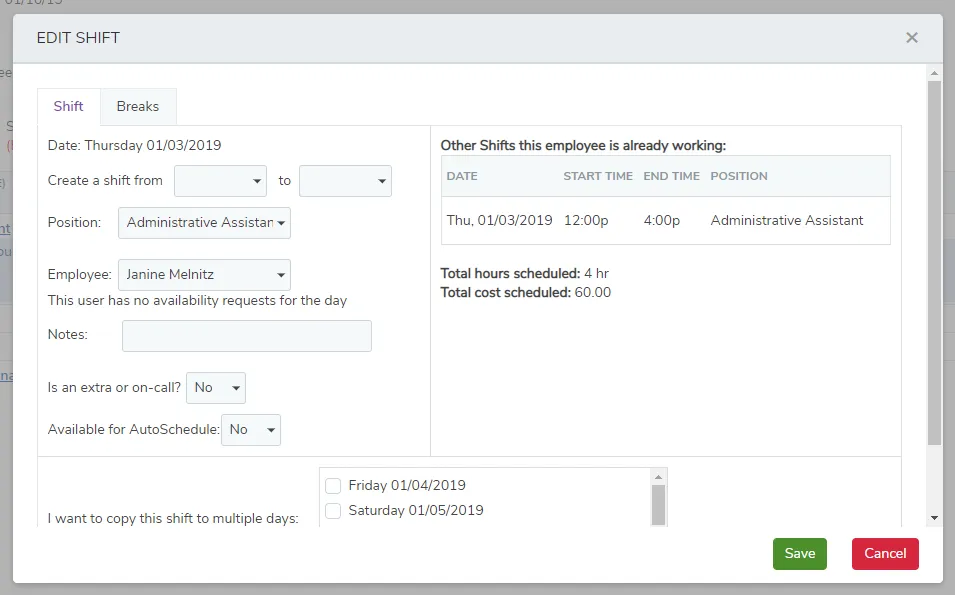This screenshot has width=955, height=595.
Task: Click the Notes input field
Action: pyautogui.click(x=247, y=336)
